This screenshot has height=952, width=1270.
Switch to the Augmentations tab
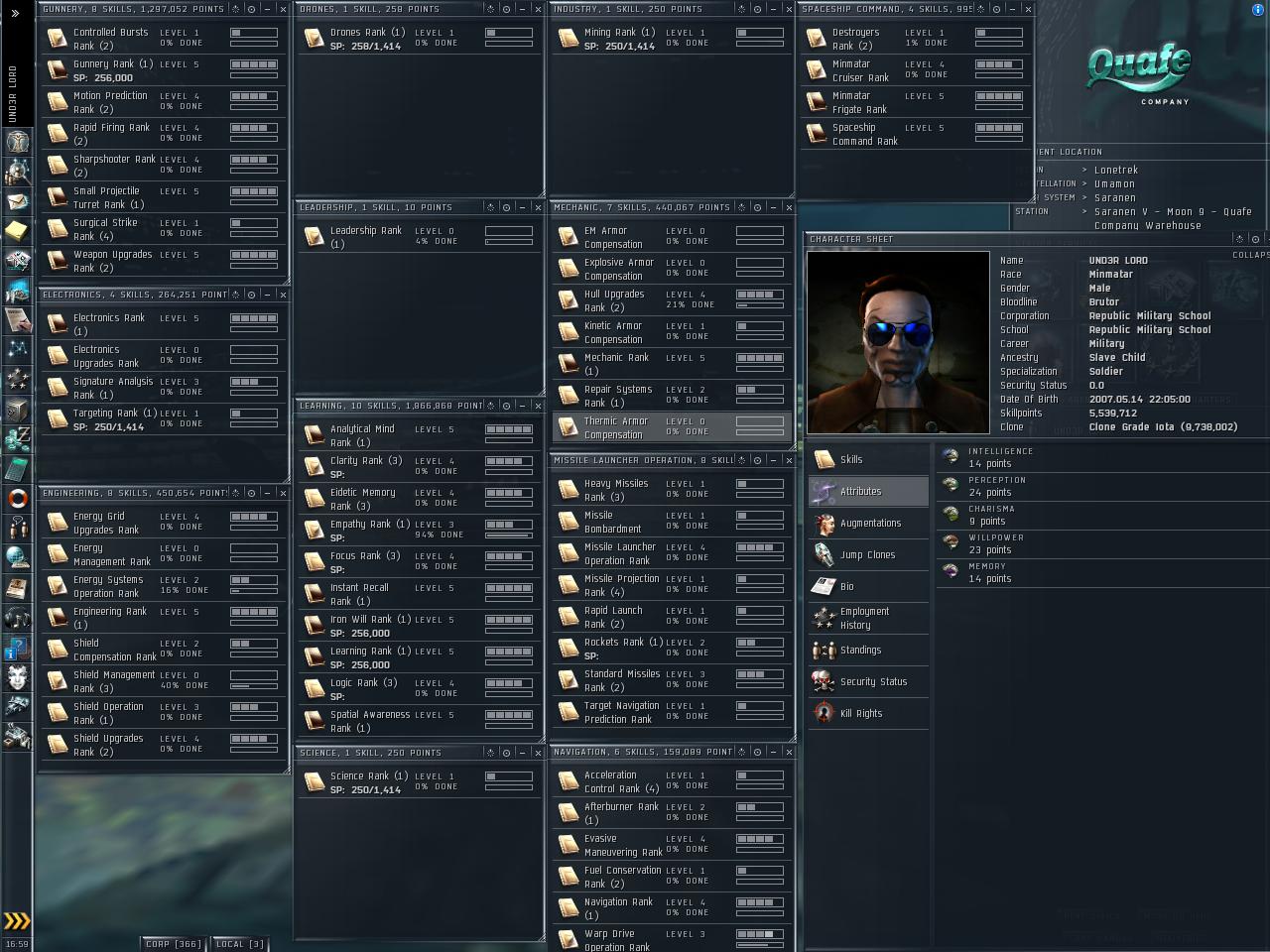point(868,523)
